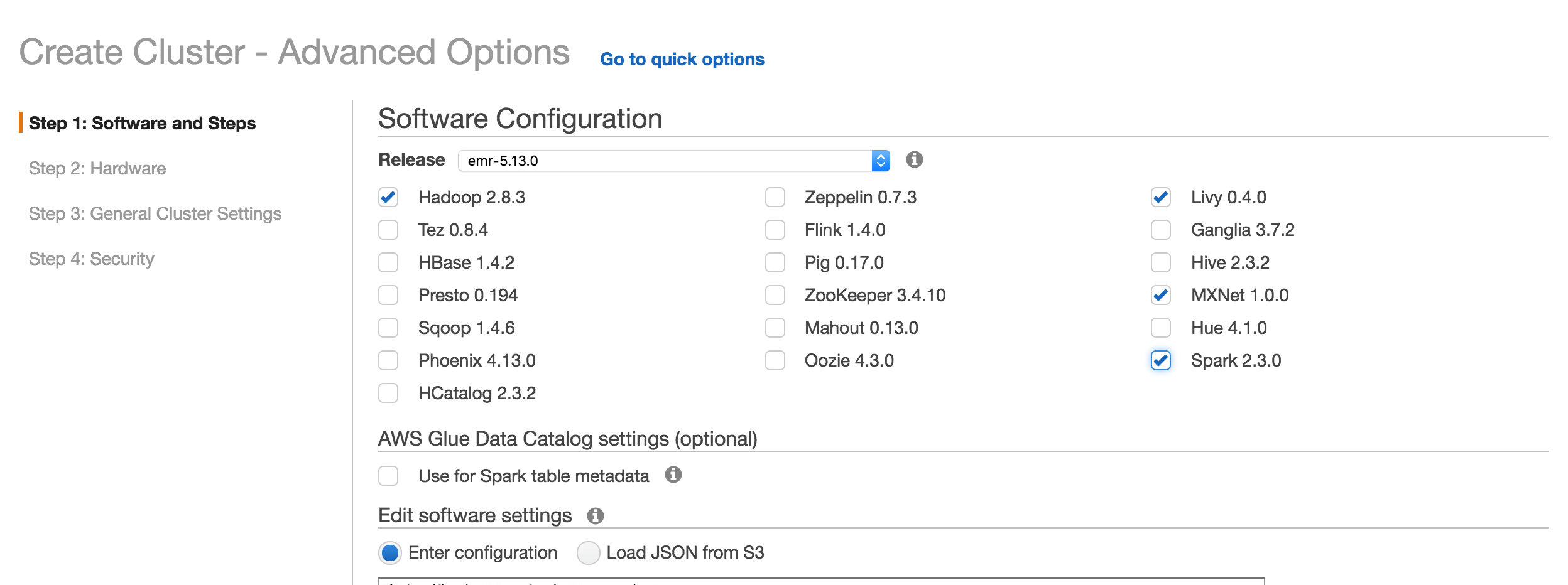
Task: Navigate to Step 4: Security
Action: point(92,259)
